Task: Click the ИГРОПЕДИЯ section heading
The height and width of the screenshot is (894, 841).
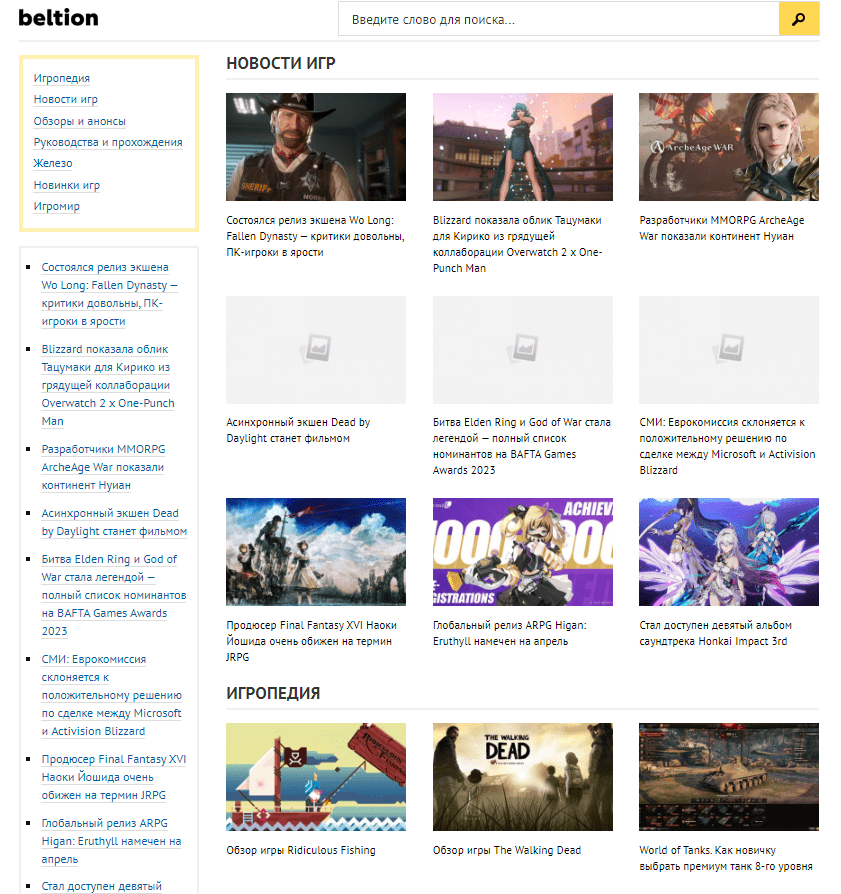Action: pyautogui.click(x=273, y=693)
